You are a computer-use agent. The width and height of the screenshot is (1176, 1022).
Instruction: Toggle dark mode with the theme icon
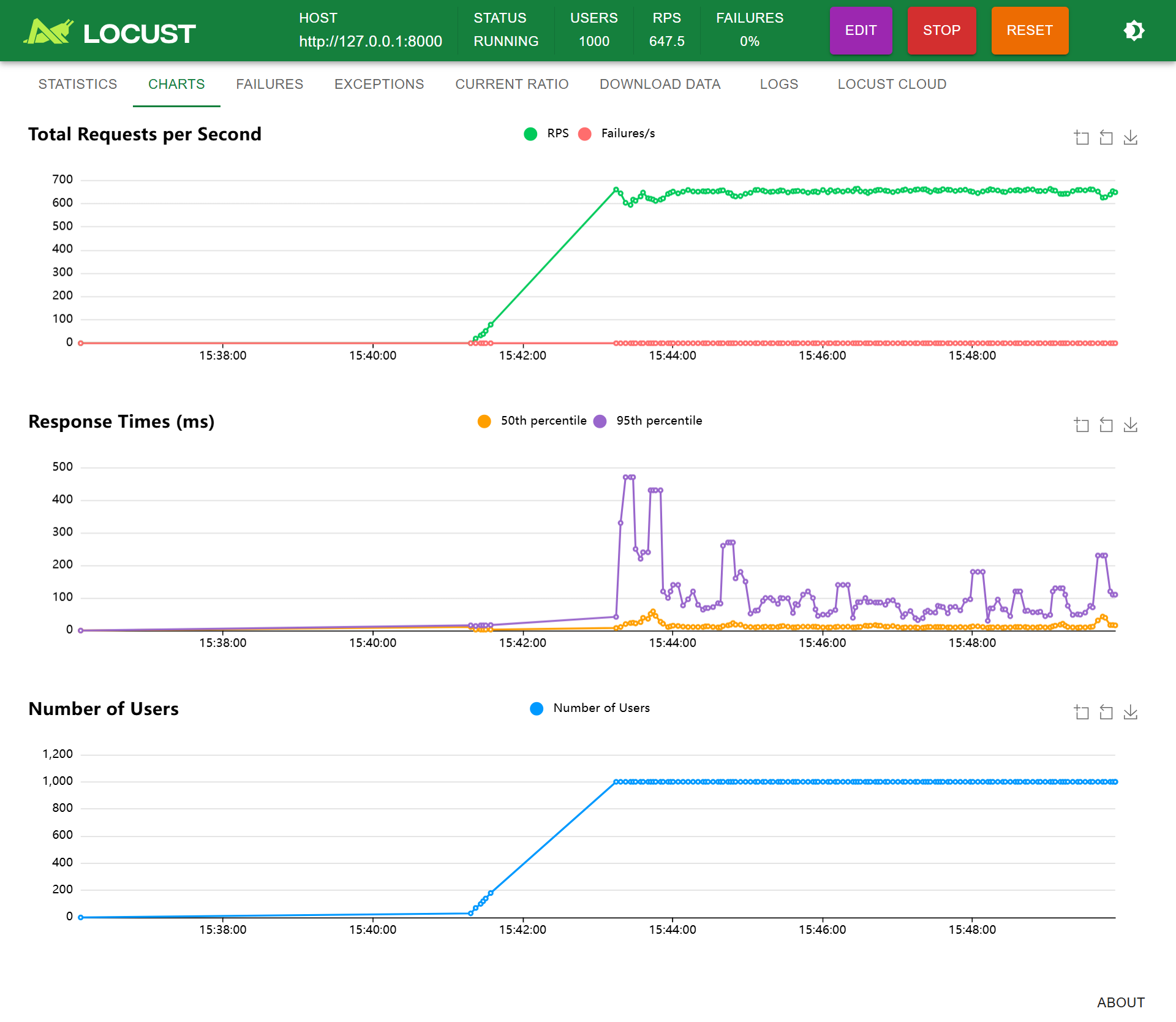coord(1134,31)
